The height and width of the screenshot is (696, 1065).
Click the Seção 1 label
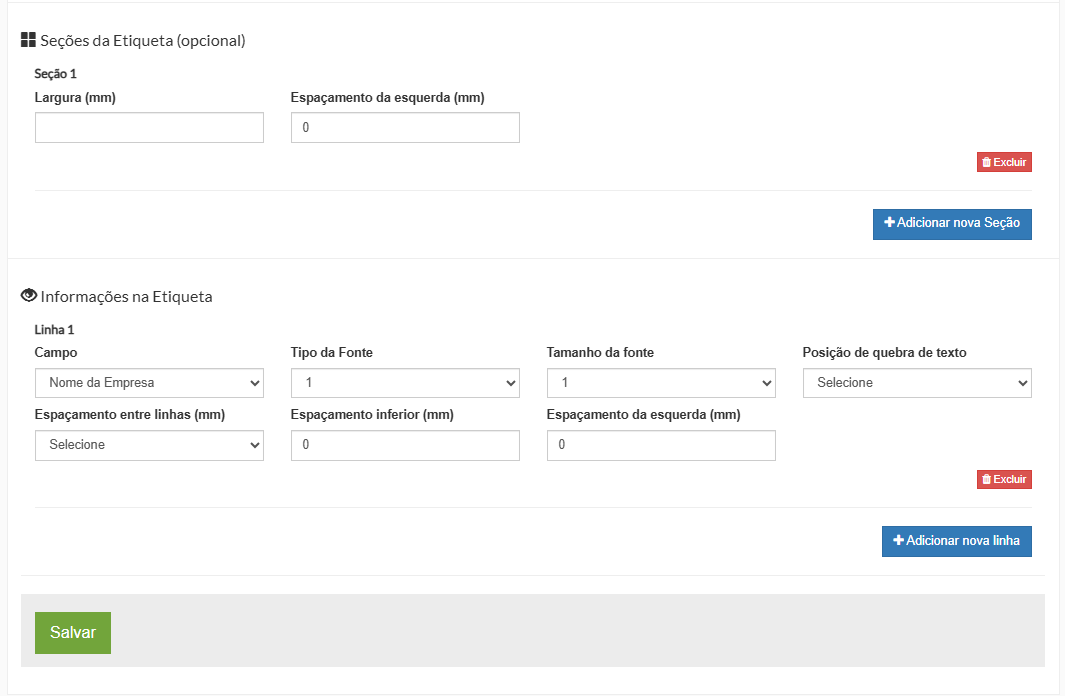tap(56, 74)
